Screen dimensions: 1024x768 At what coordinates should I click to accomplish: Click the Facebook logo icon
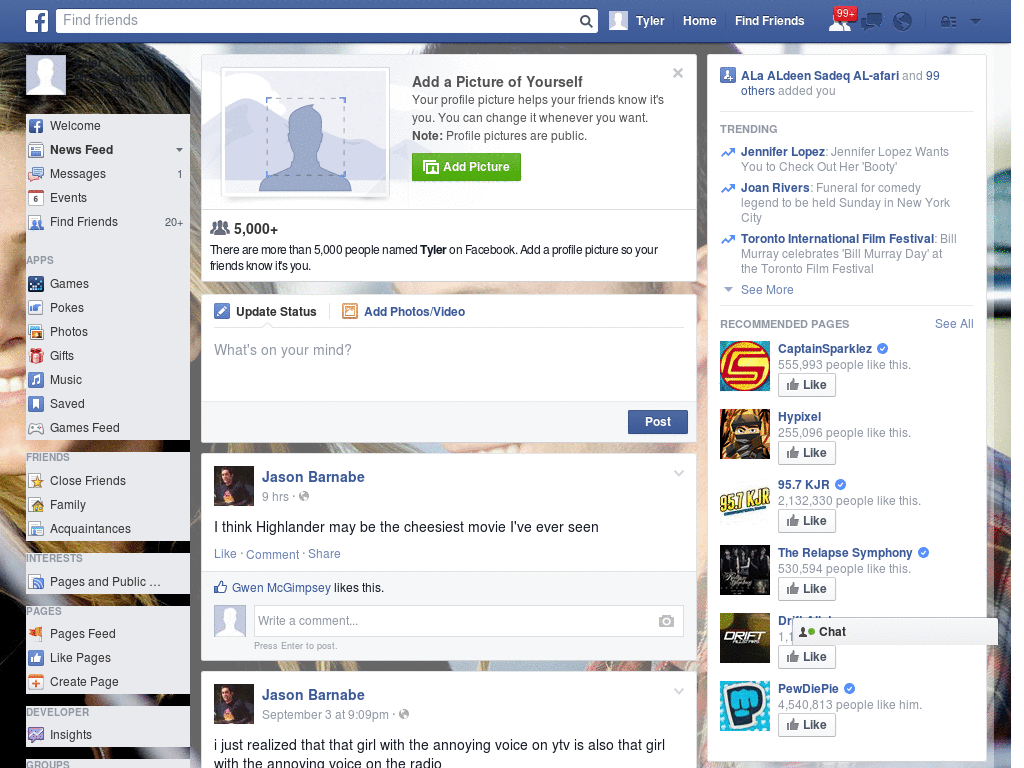(37, 21)
